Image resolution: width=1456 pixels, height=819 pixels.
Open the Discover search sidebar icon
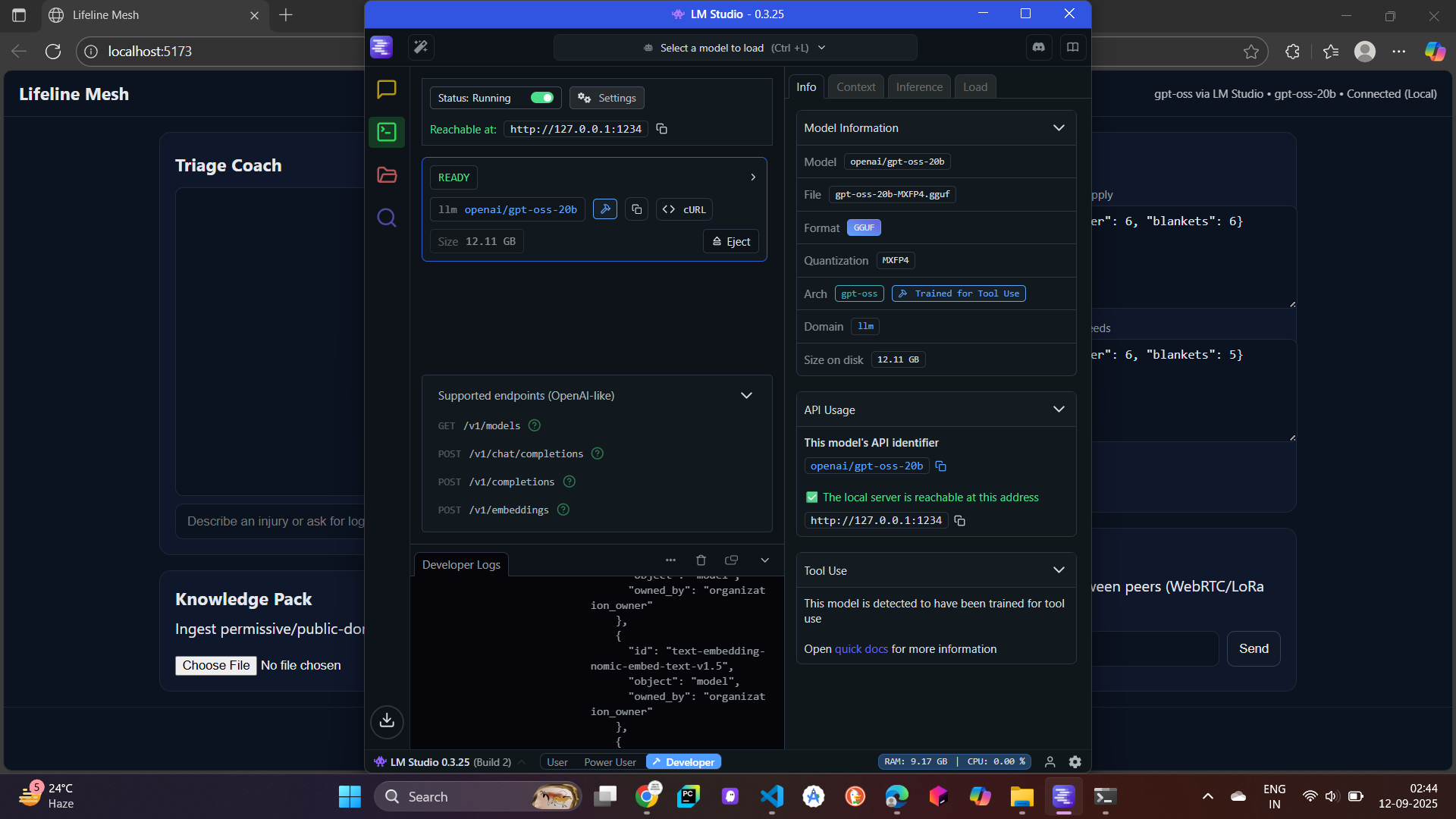coord(387,218)
